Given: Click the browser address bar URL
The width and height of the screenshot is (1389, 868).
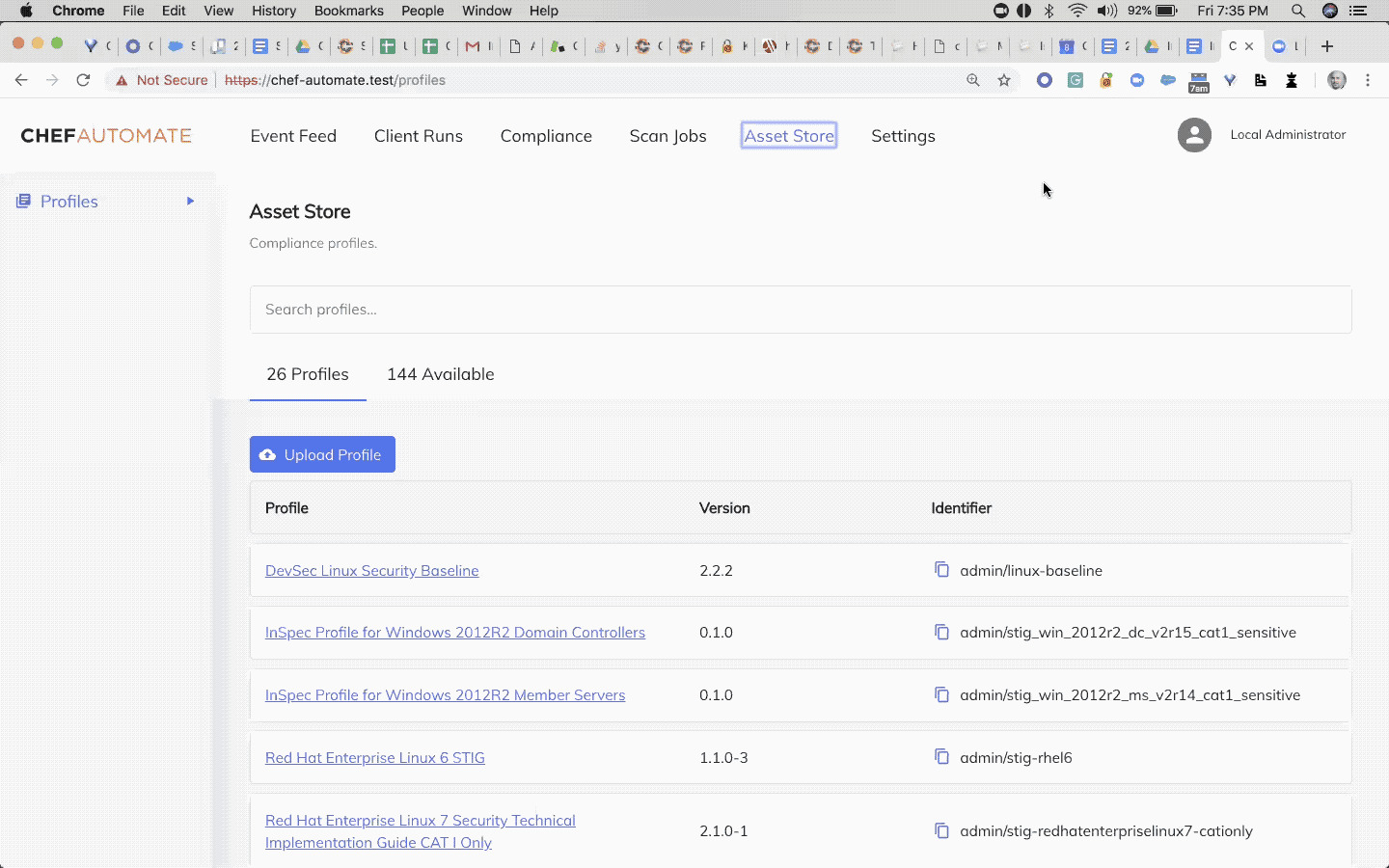Looking at the screenshot, I should [335, 80].
